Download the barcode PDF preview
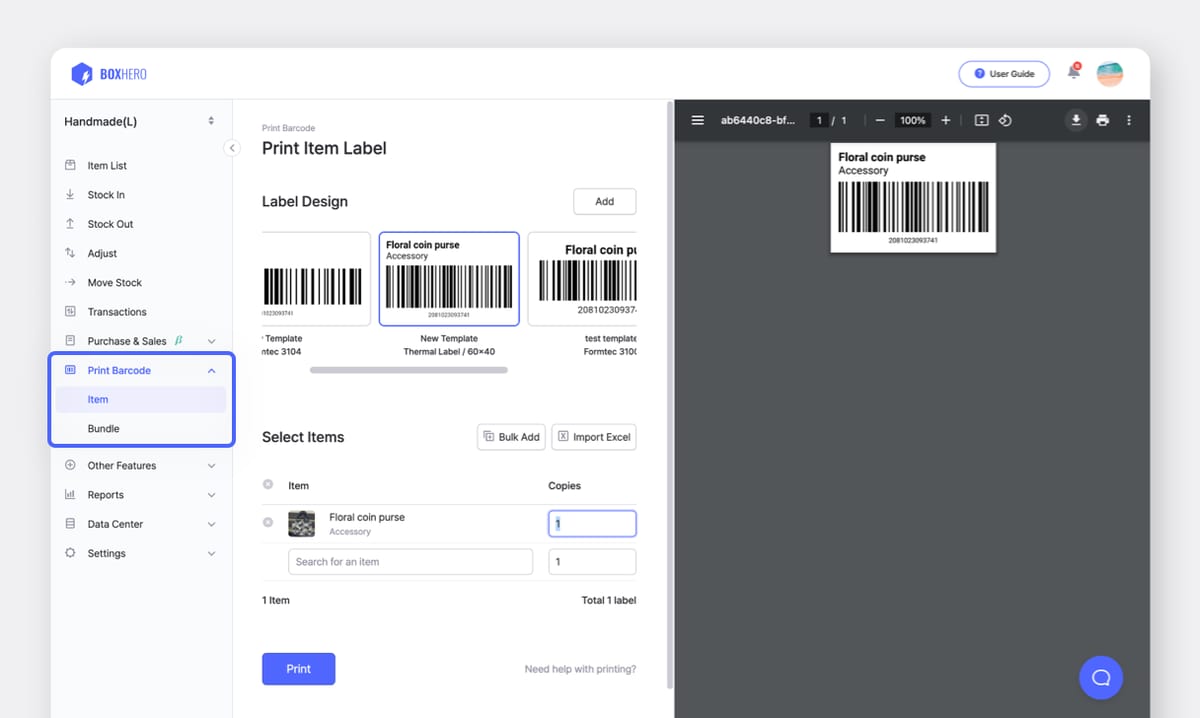Viewport: 1200px width, 718px height. [1076, 119]
